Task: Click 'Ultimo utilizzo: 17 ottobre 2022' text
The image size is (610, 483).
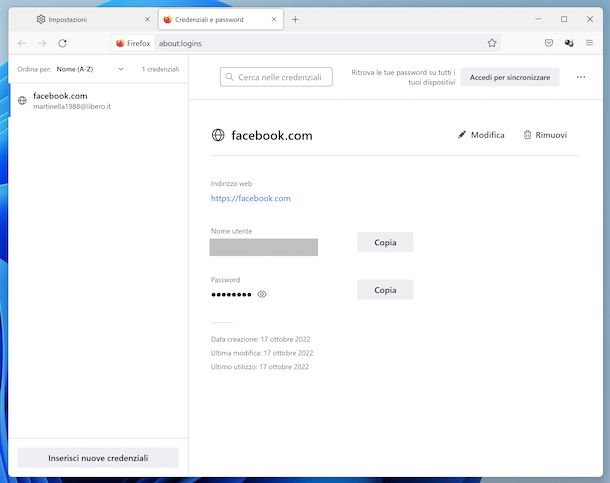Action: point(259,367)
